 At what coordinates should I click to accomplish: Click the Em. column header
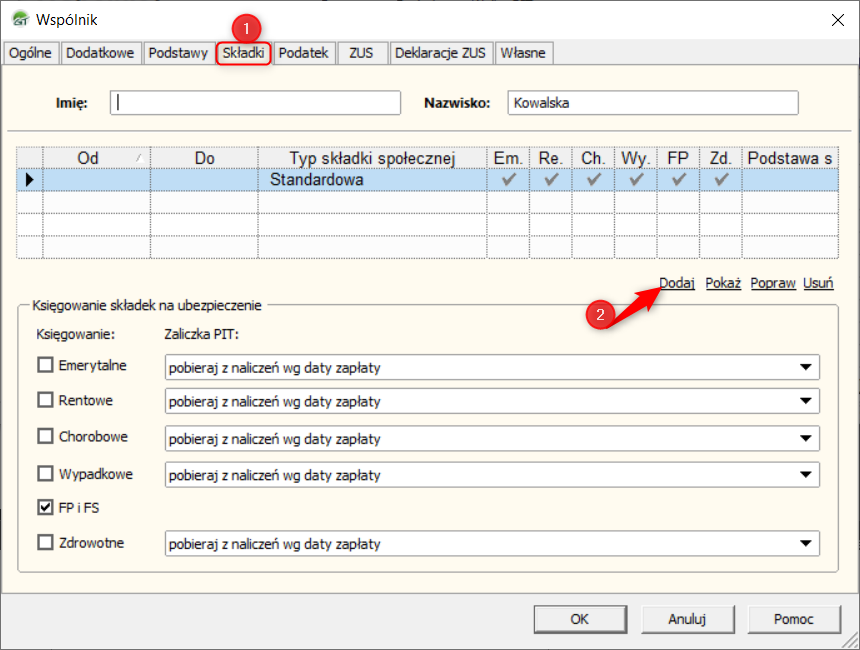click(x=508, y=158)
